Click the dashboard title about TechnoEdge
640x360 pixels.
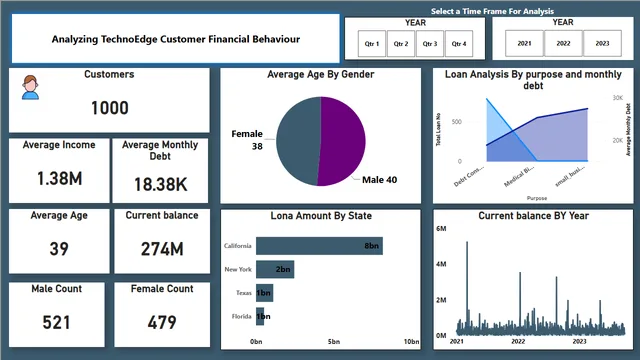pyautogui.click(x=176, y=39)
